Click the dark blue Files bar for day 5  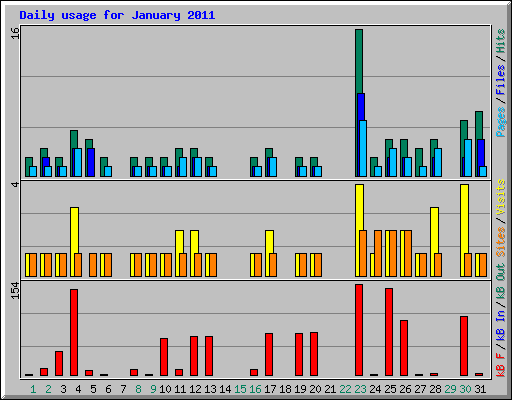coord(91,162)
